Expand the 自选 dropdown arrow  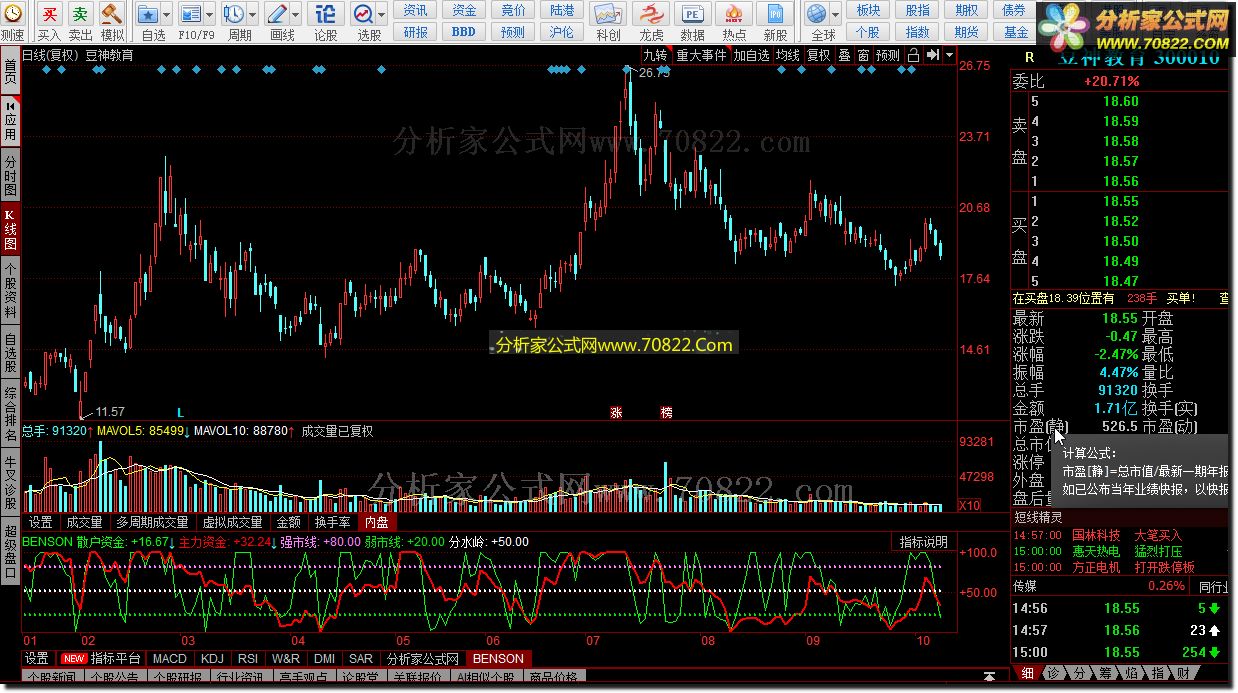click(165, 14)
